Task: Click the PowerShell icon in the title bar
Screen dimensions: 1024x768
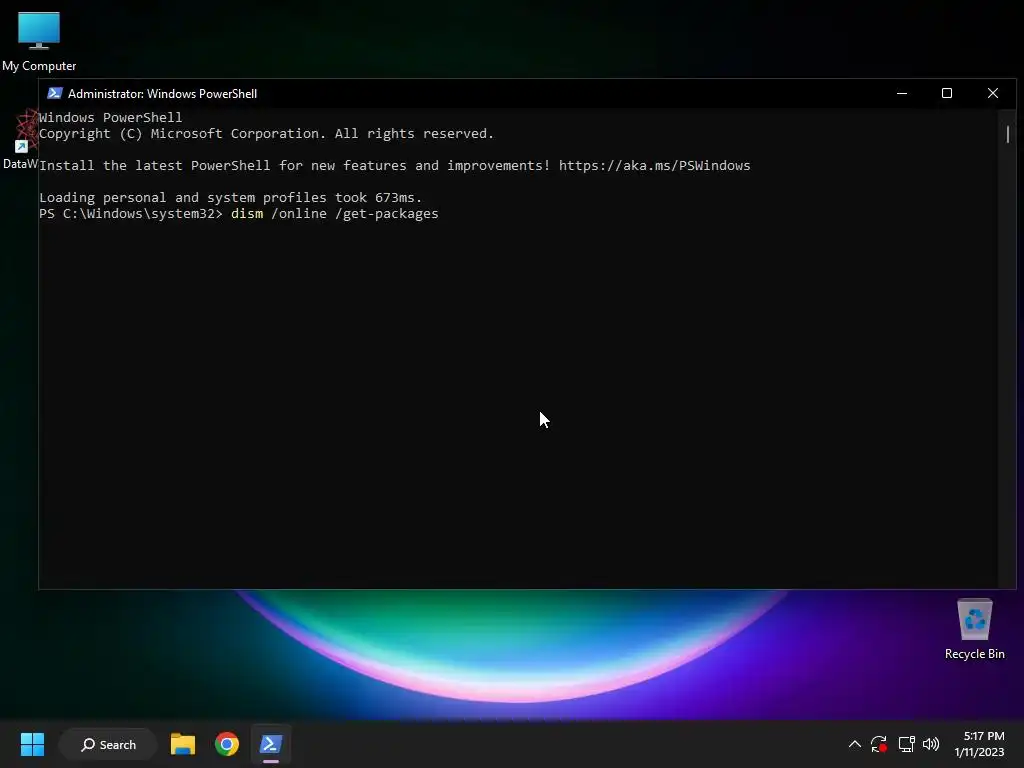Action: [x=54, y=93]
